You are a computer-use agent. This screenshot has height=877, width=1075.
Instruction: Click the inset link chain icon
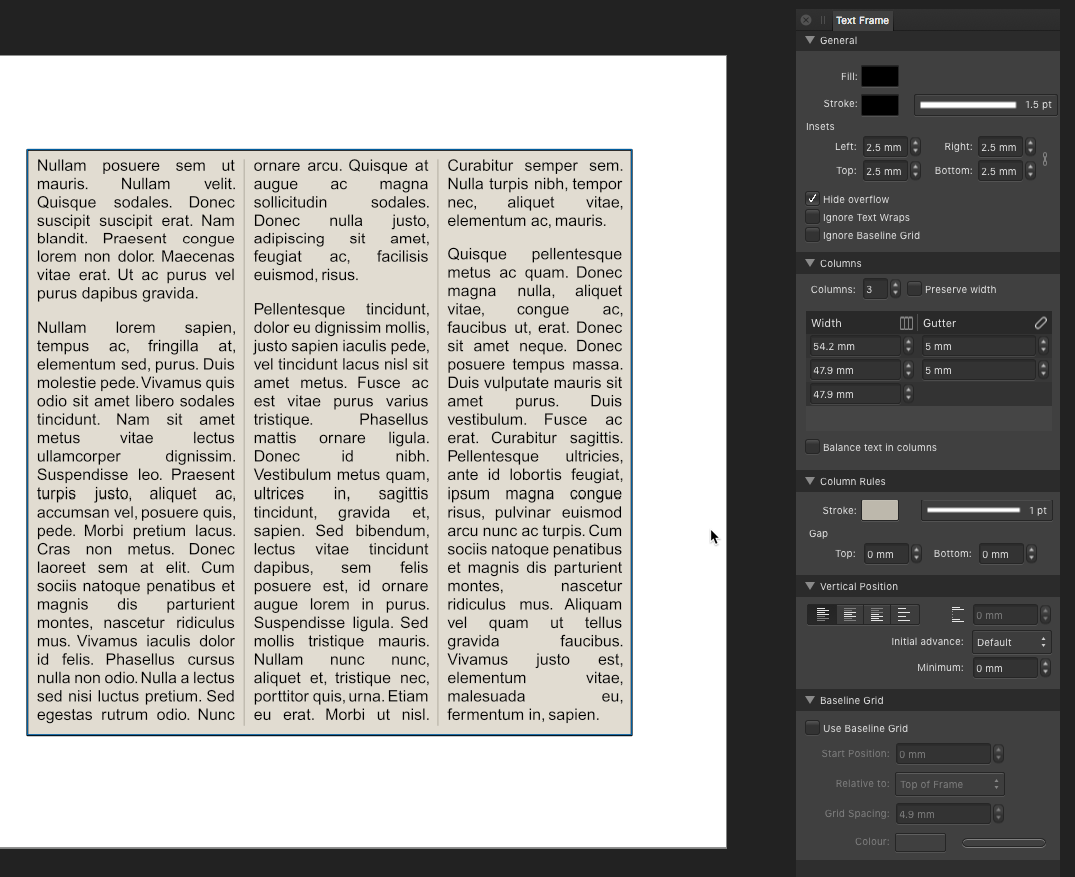1045,159
